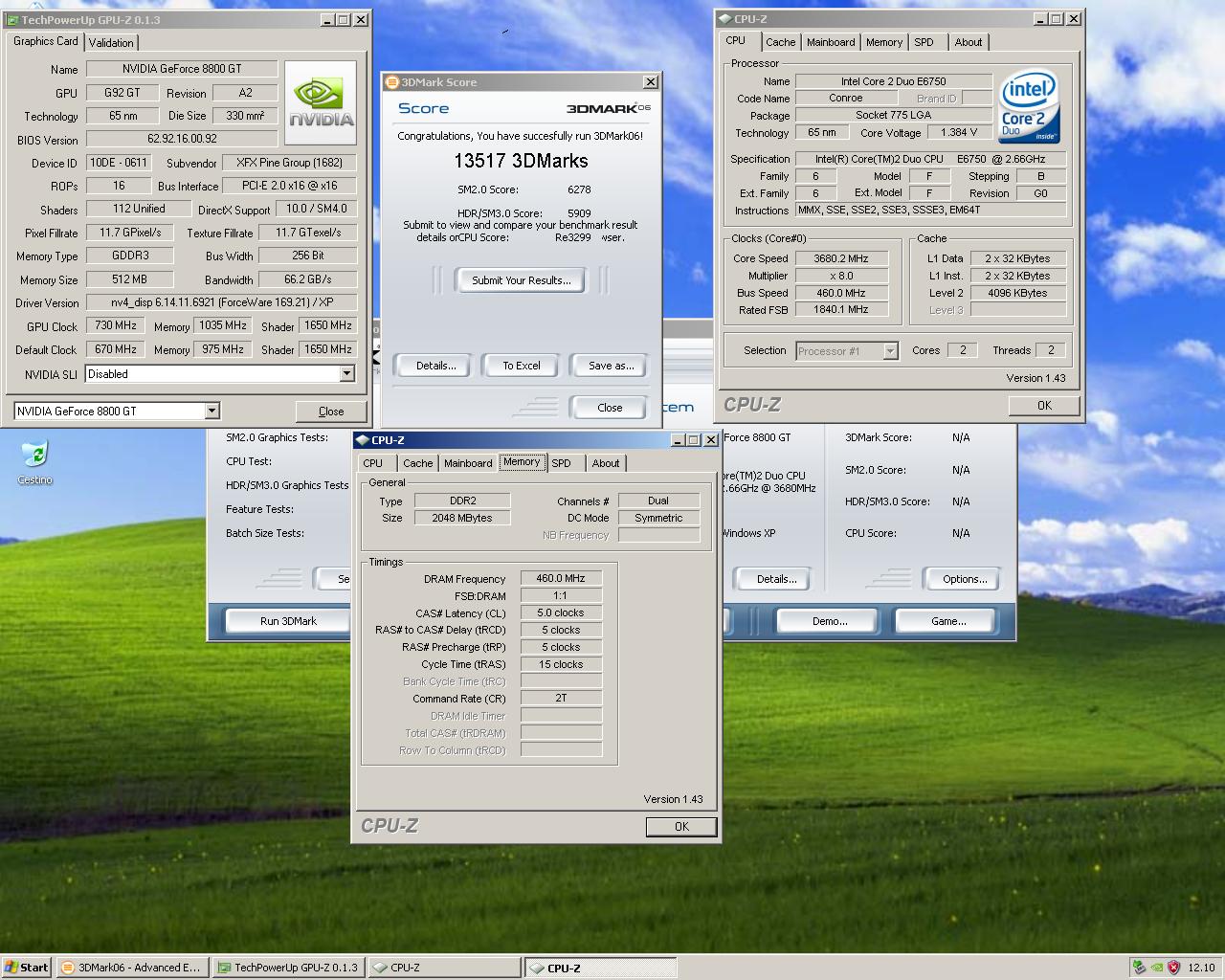Screen dimensions: 1225x980
Task: Click the Level 2 cache 4096 KBytes value
Action: [x=1017, y=293]
